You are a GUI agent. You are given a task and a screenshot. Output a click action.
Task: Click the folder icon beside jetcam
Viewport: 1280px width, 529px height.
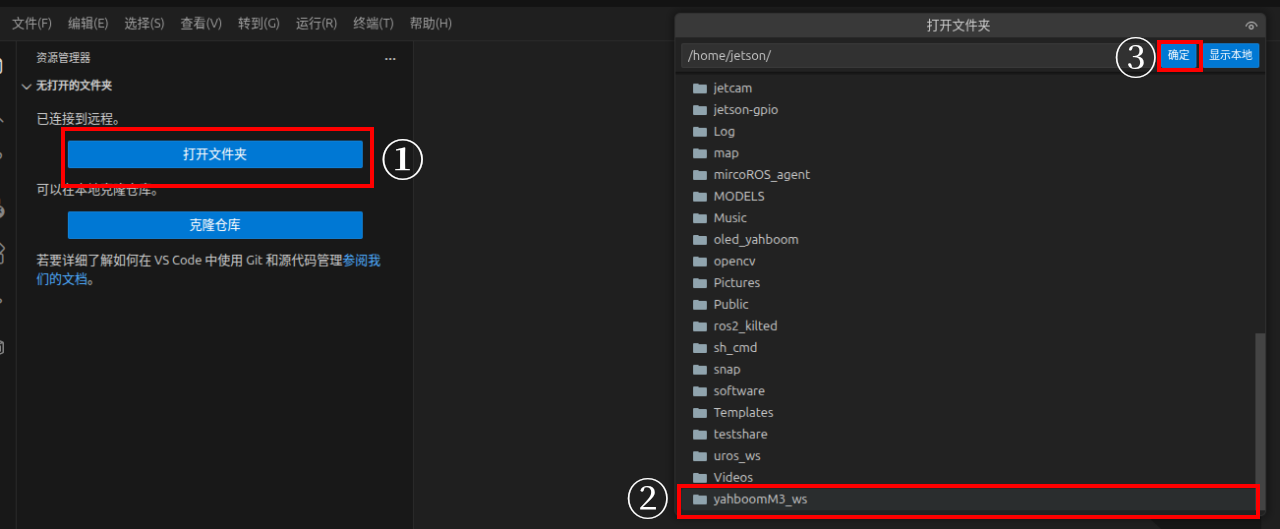pos(700,88)
